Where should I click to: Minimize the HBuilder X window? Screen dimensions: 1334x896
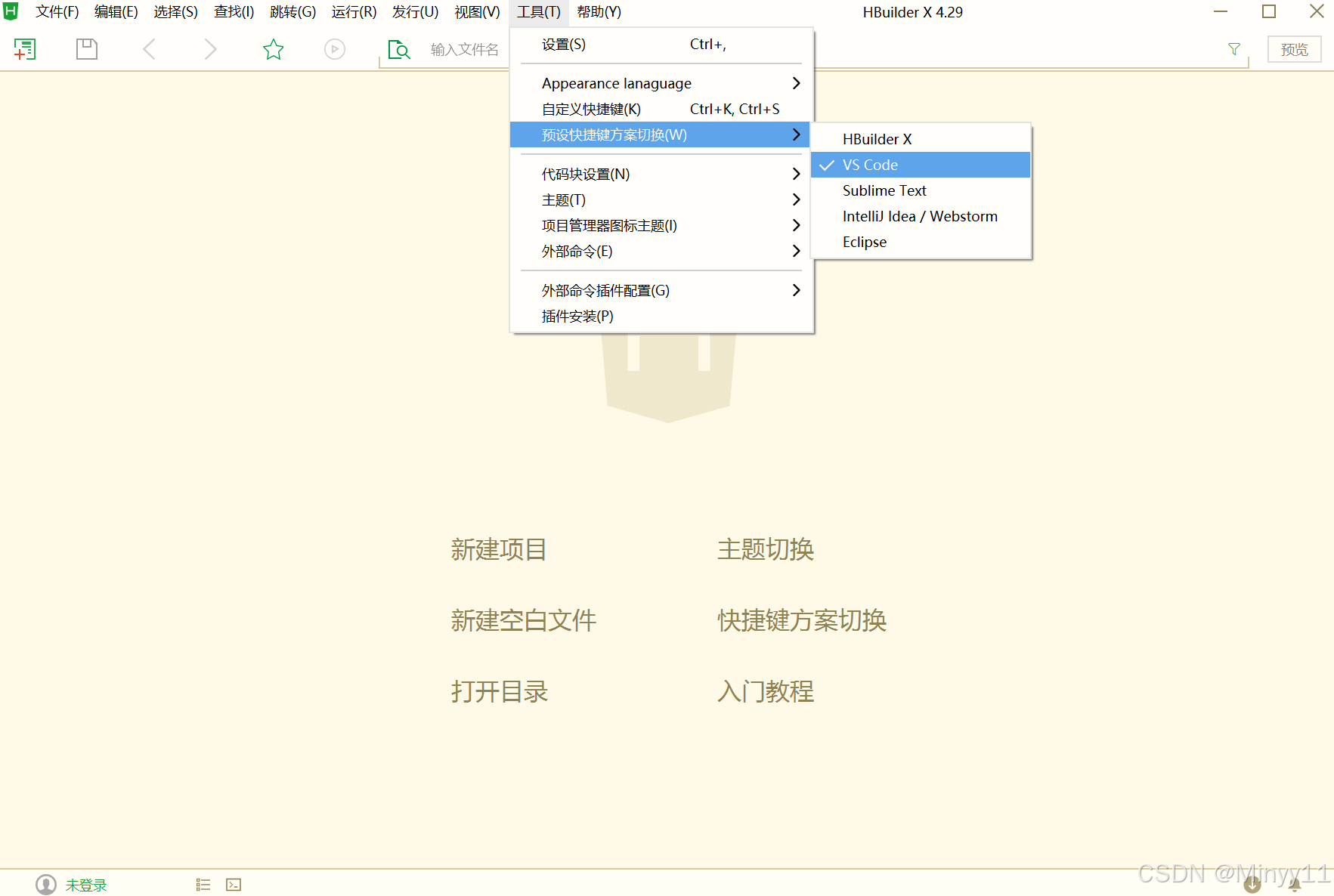(x=1221, y=11)
